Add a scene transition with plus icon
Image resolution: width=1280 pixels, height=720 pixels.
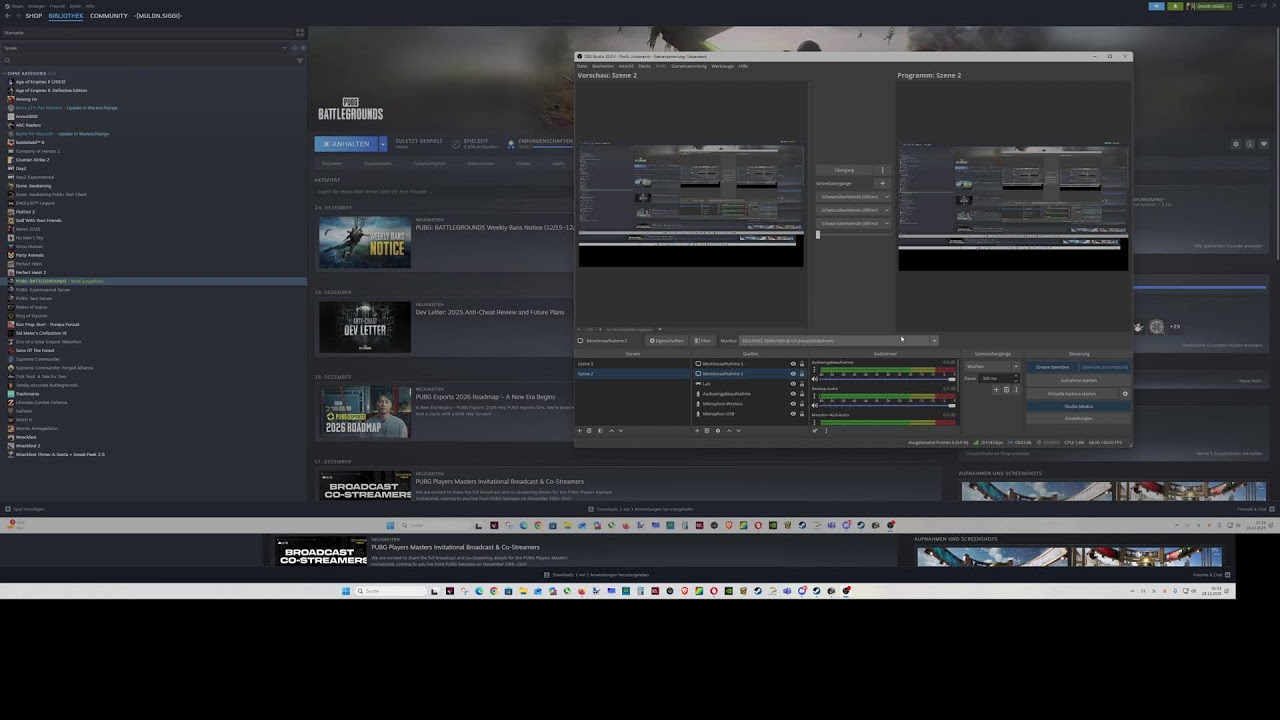pyautogui.click(x=996, y=390)
